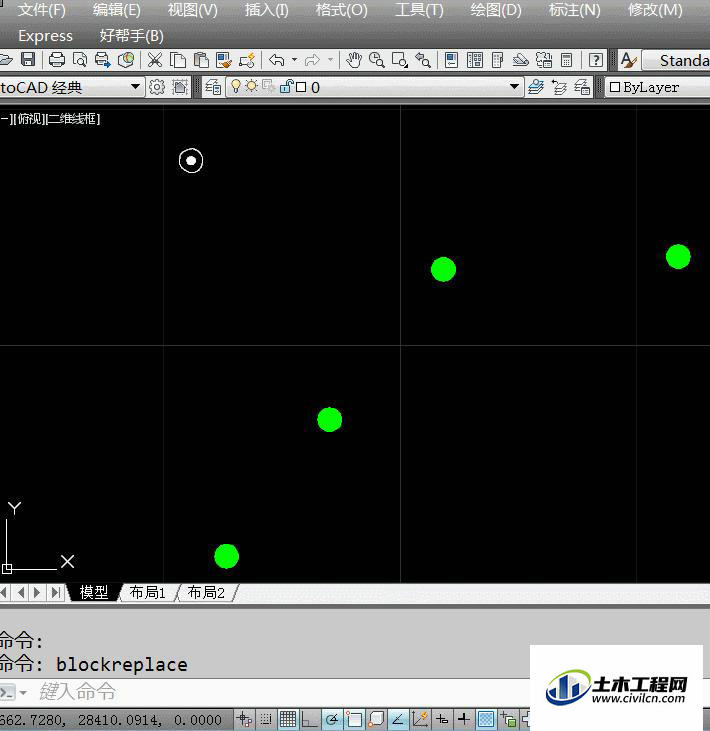Open the Sheet Set Manager icon
This screenshot has width=710, height=731.
pos(521,60)
